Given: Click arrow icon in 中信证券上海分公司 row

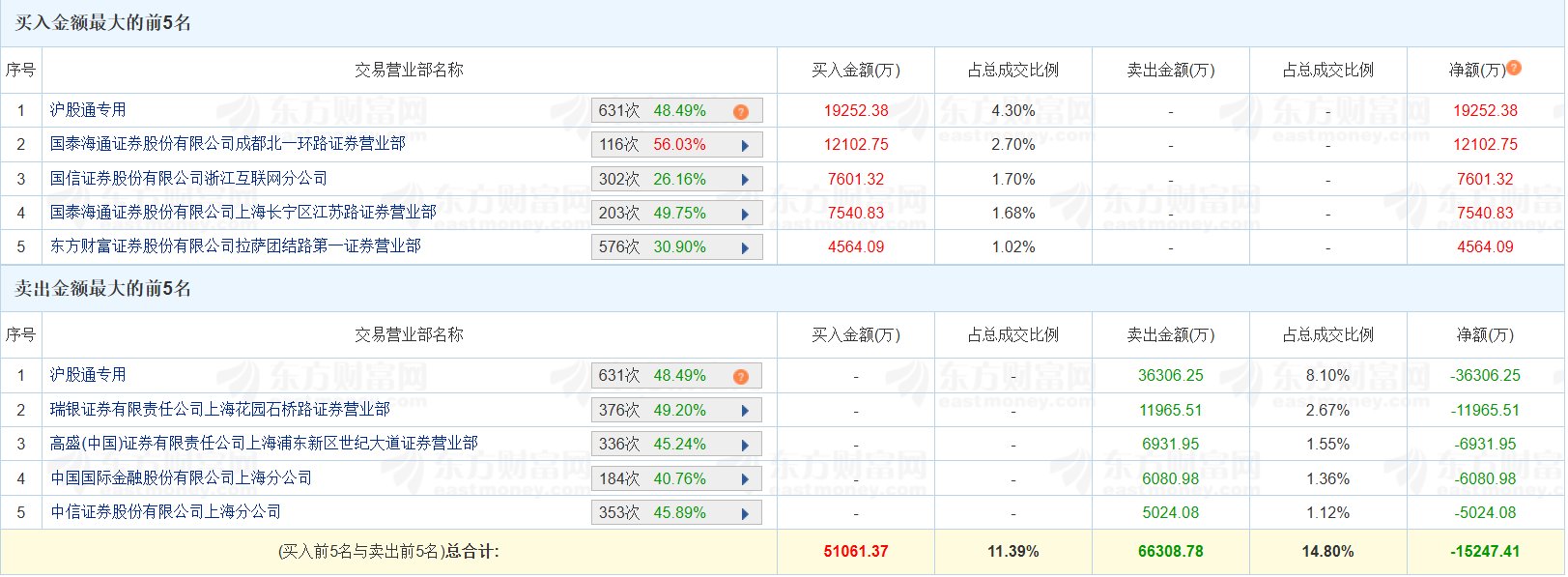Looking at the screenshot, I should [745, 513].
